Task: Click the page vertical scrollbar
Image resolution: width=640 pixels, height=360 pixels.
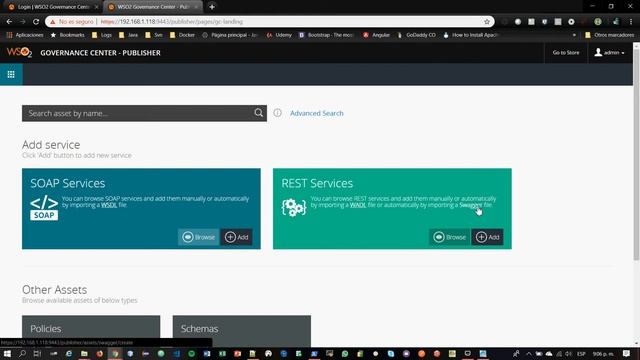Action: pos(636,153)
